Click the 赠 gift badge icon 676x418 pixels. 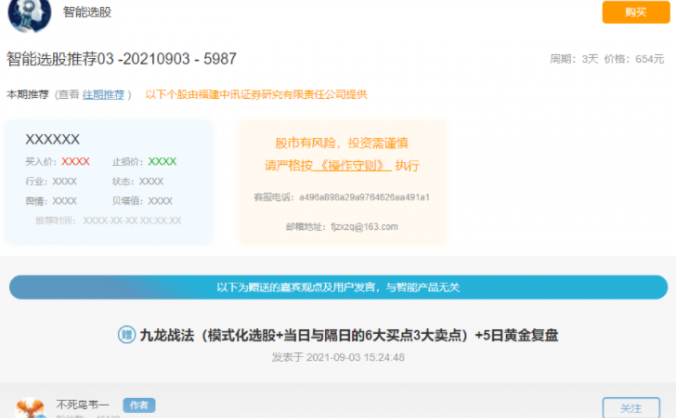point(127,335)
